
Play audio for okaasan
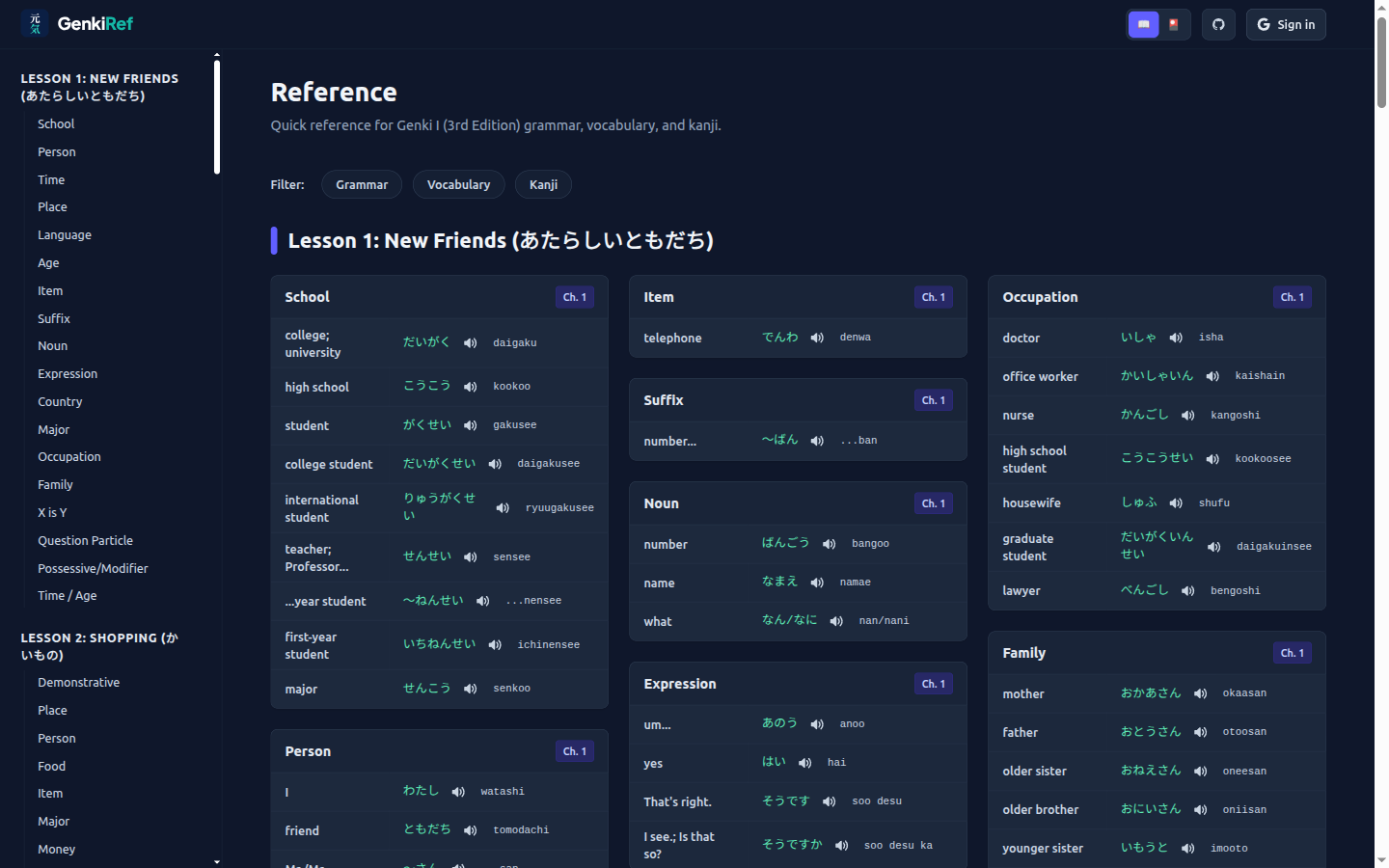click(x=1201, y=693)
